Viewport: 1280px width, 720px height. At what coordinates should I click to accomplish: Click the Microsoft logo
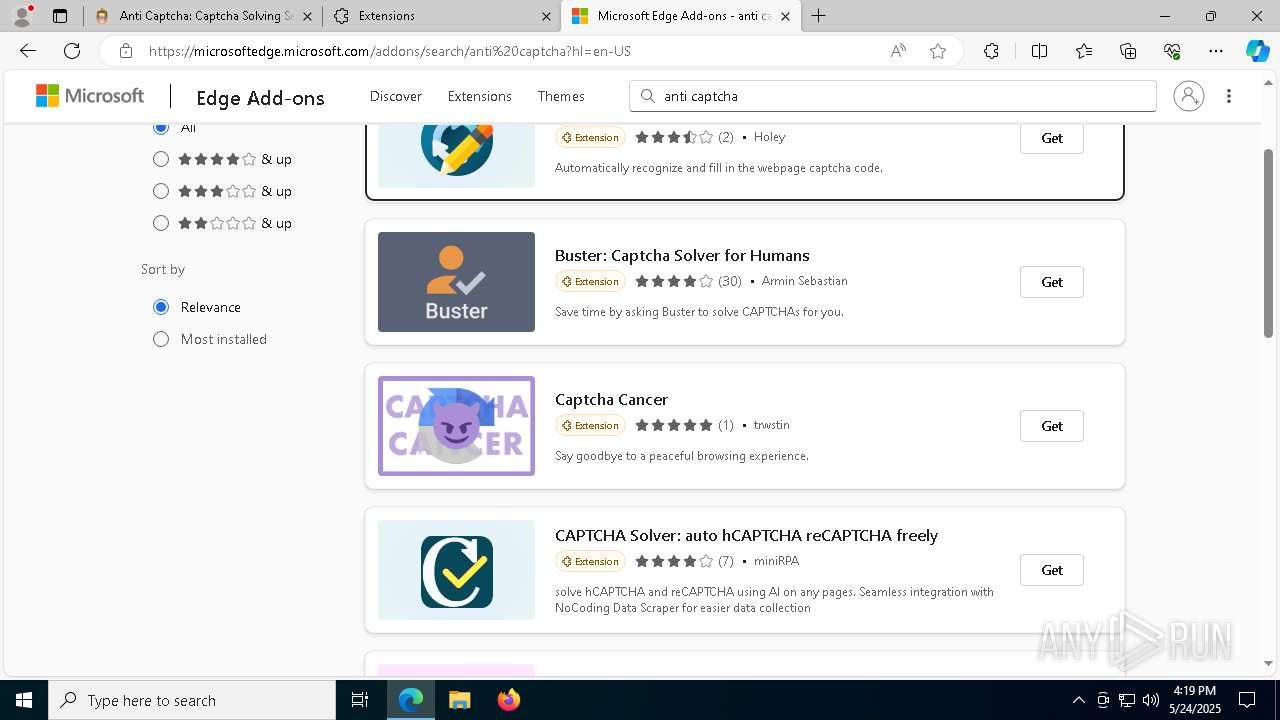click(90, 96)
